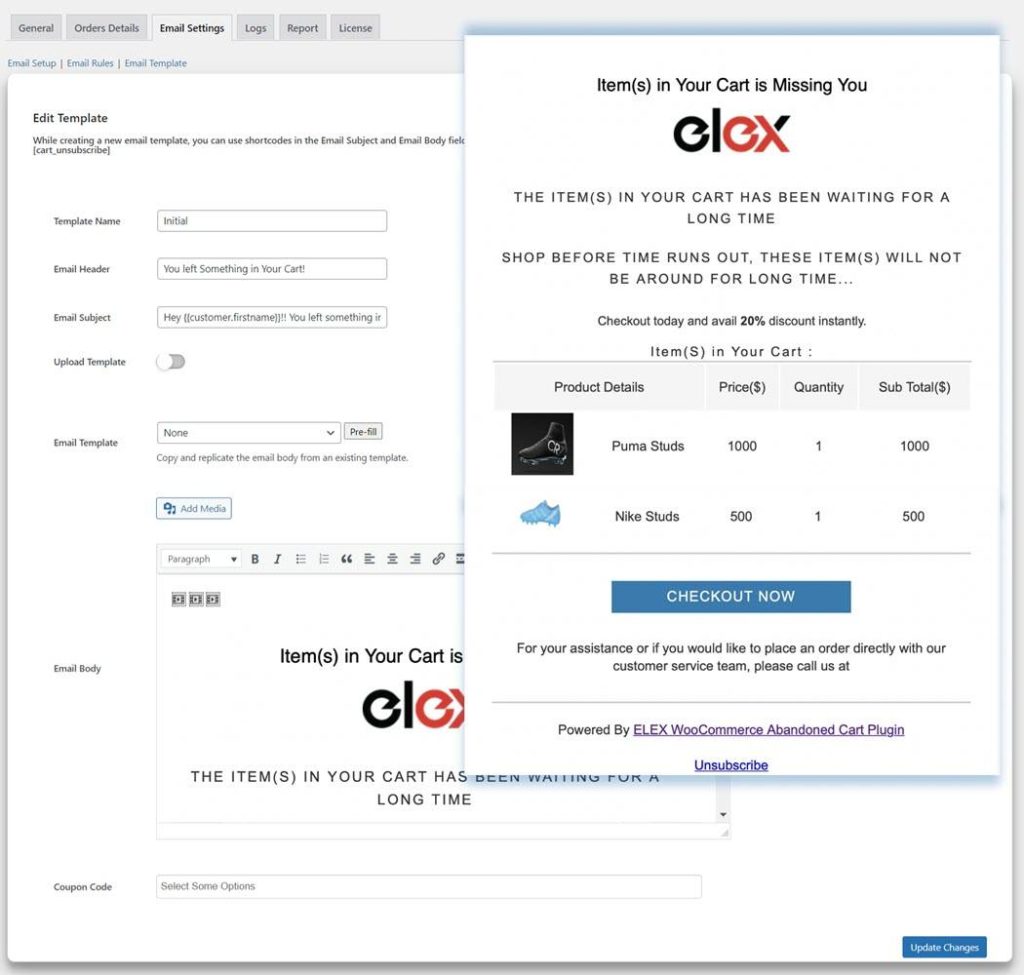
Task: Select the second media placeholder in the email body
Action: (196, 599)
